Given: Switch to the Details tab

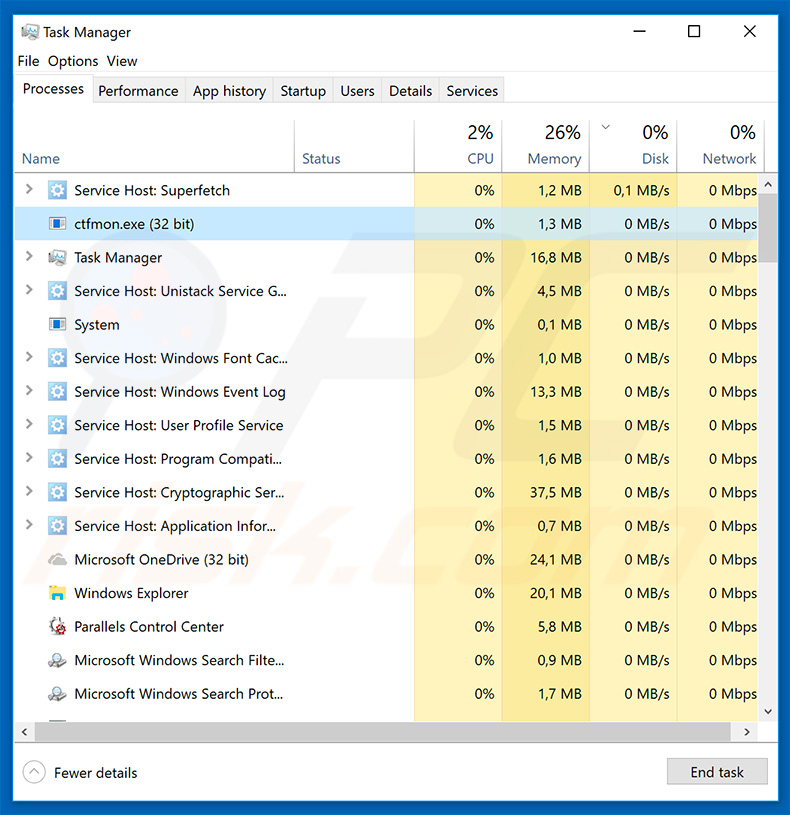Looking at the screenshot, I should [x=411, y=91].
